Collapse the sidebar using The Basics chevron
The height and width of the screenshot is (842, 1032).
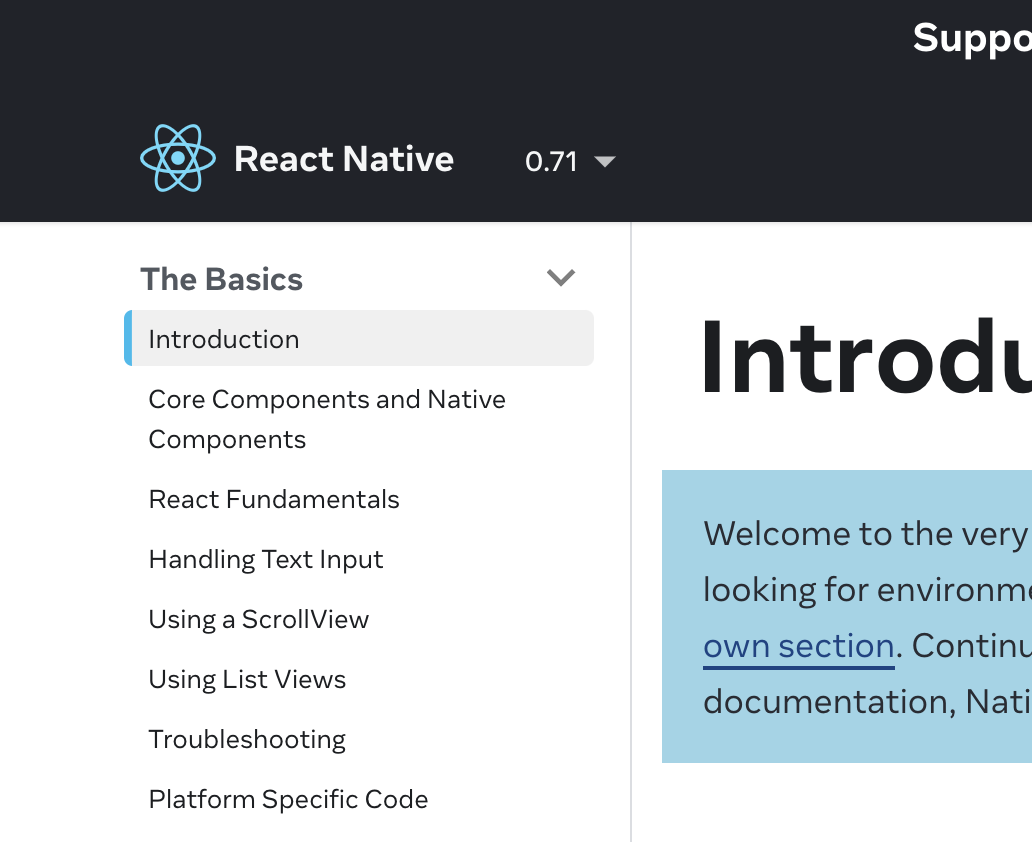(x=561, y=278)
